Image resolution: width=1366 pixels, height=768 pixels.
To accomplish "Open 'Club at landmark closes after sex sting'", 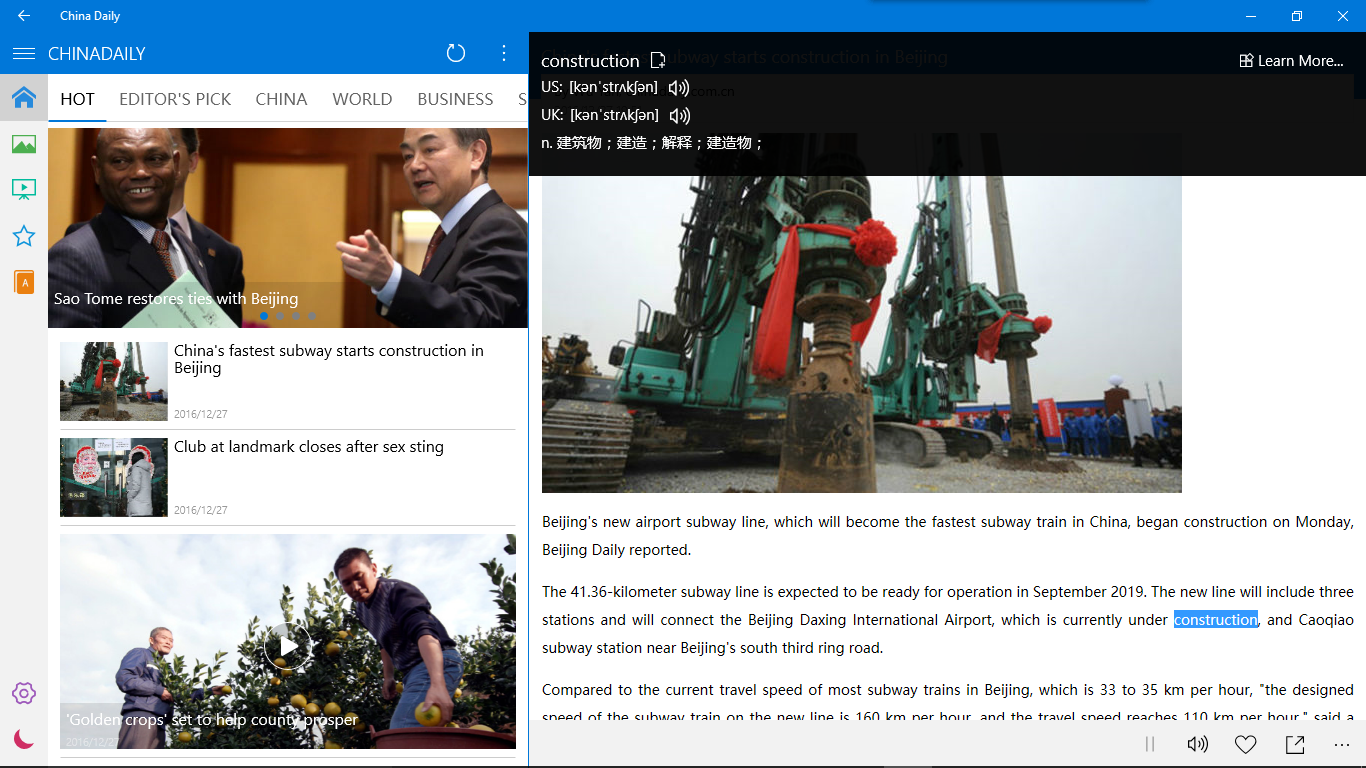I will point(309,447).
